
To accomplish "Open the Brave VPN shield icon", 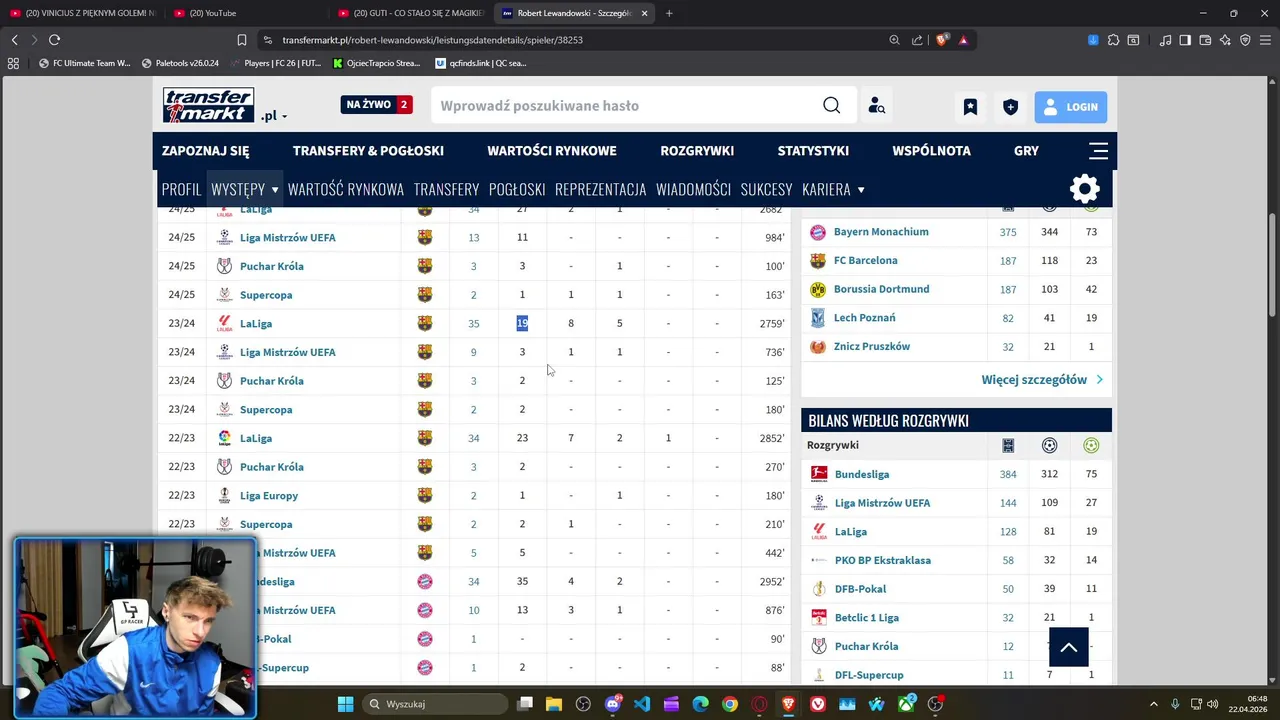I will [1245, 40].
